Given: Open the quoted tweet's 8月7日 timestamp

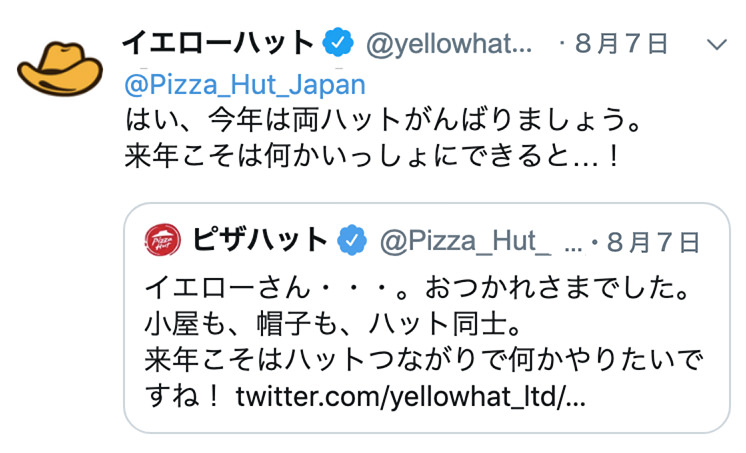Looking at the screenshot, I should tap(653, 242).
